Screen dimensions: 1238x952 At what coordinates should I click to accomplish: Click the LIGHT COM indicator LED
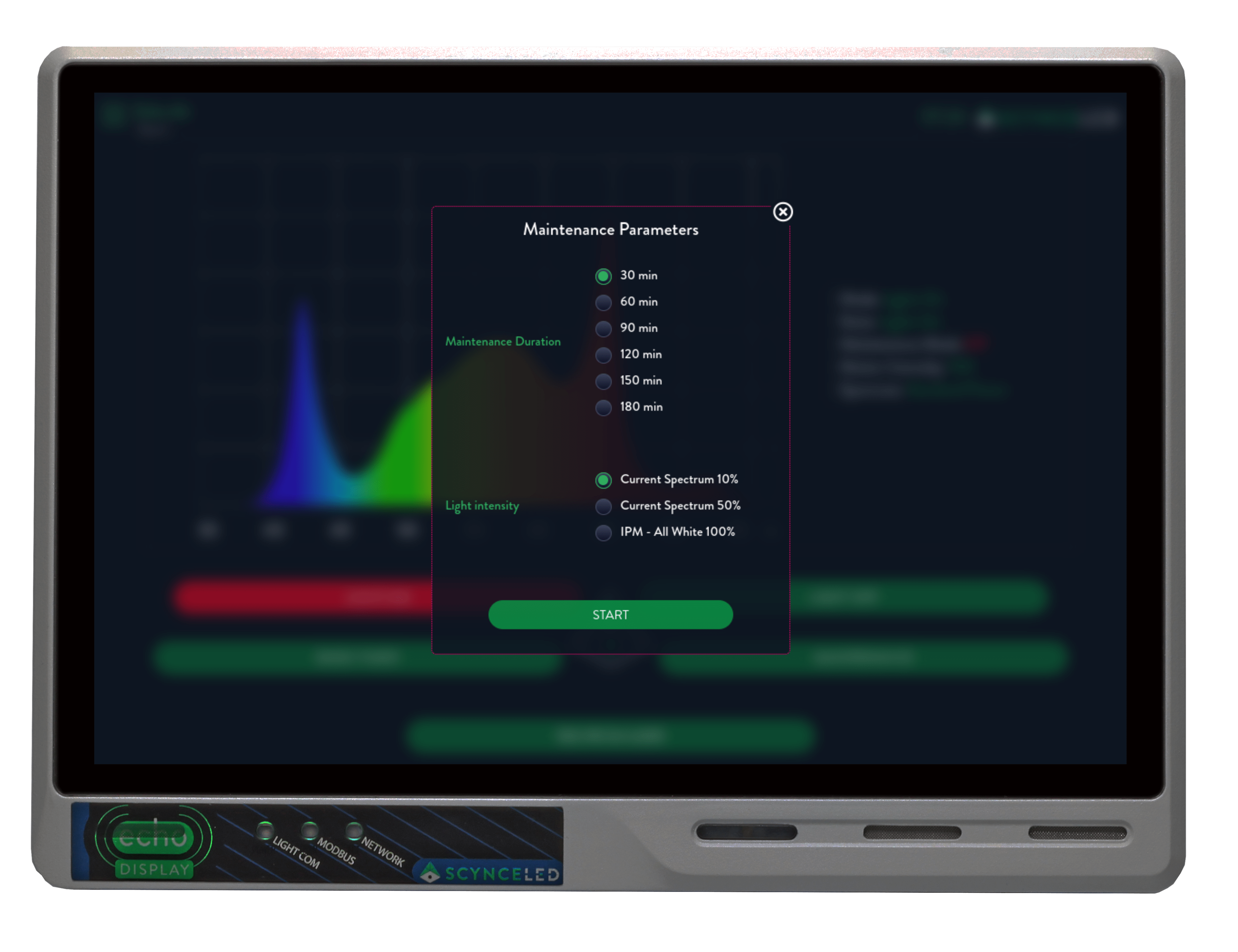(265, 830)
